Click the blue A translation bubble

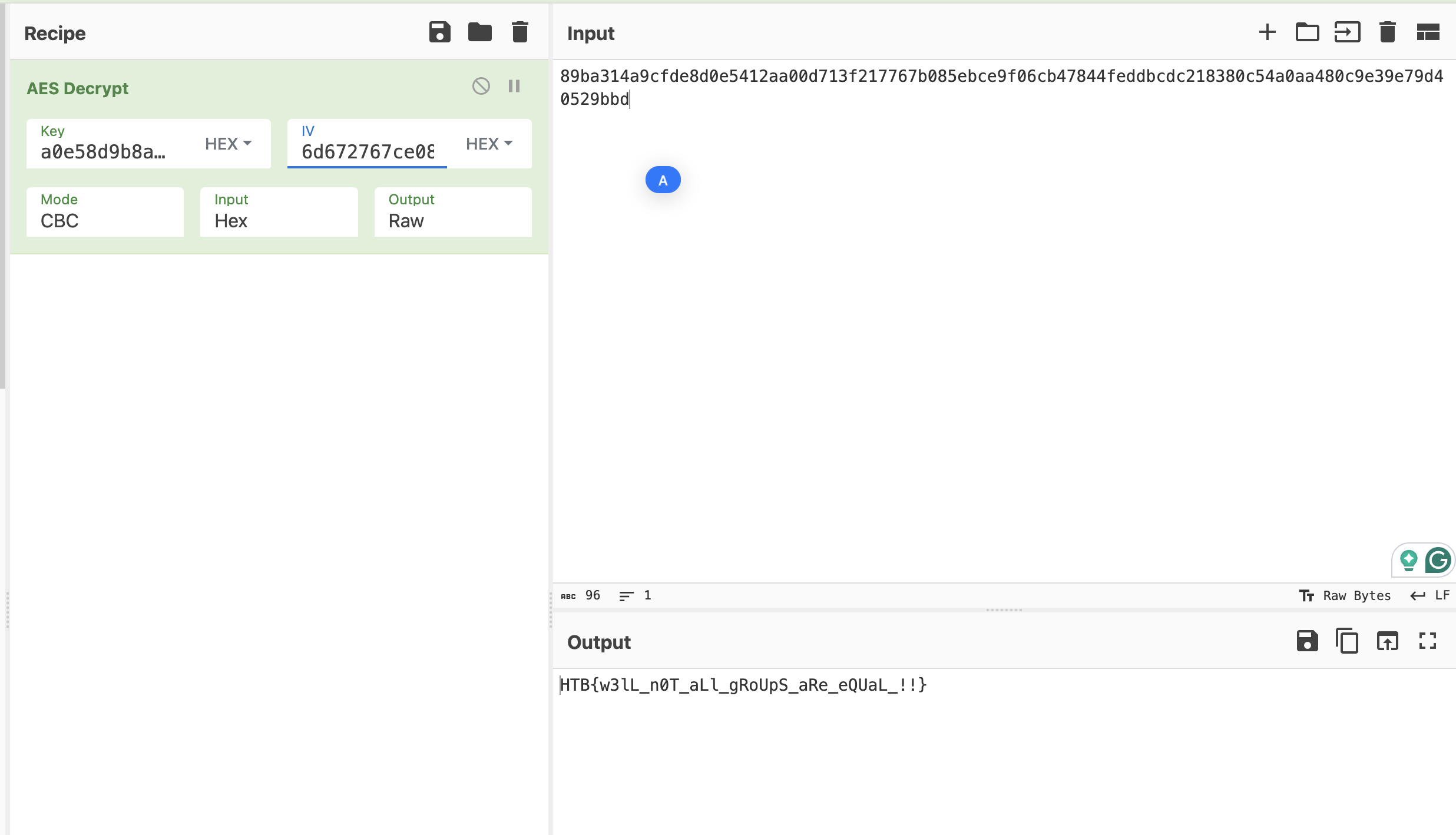(x=663, y=180)
